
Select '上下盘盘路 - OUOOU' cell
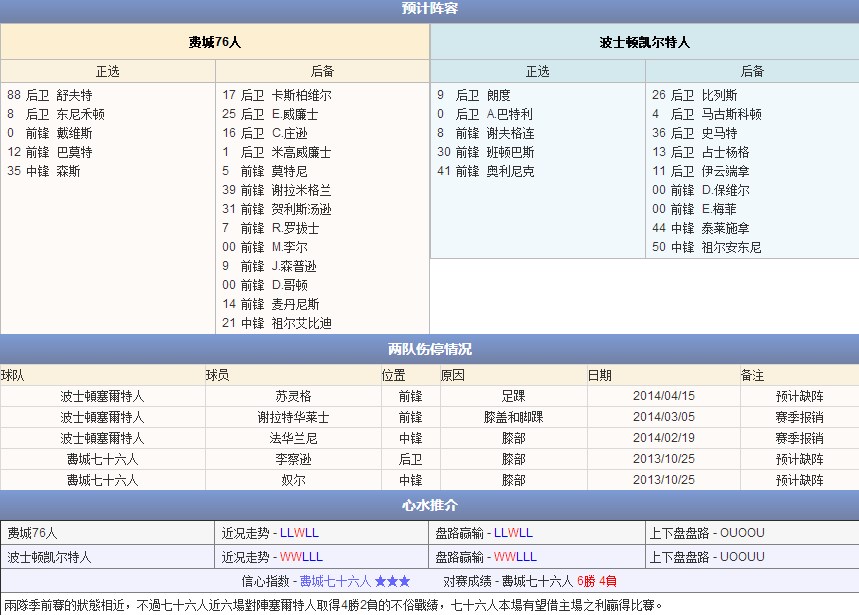pos(707,533)
